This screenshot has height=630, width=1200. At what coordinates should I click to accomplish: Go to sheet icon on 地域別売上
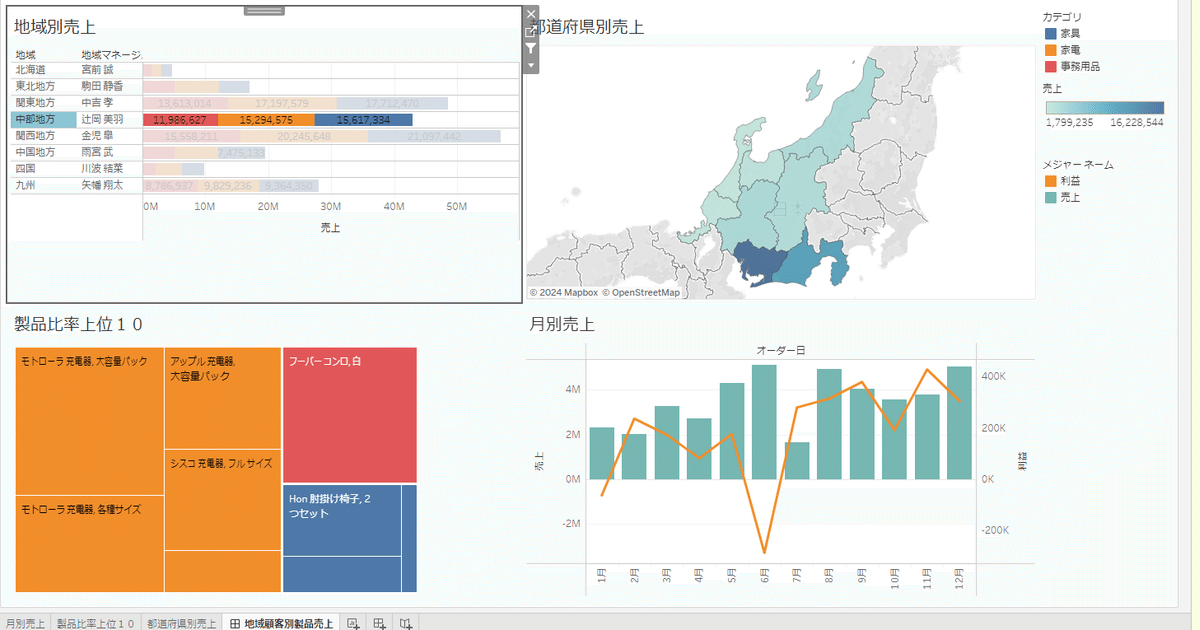coord(531,31)
